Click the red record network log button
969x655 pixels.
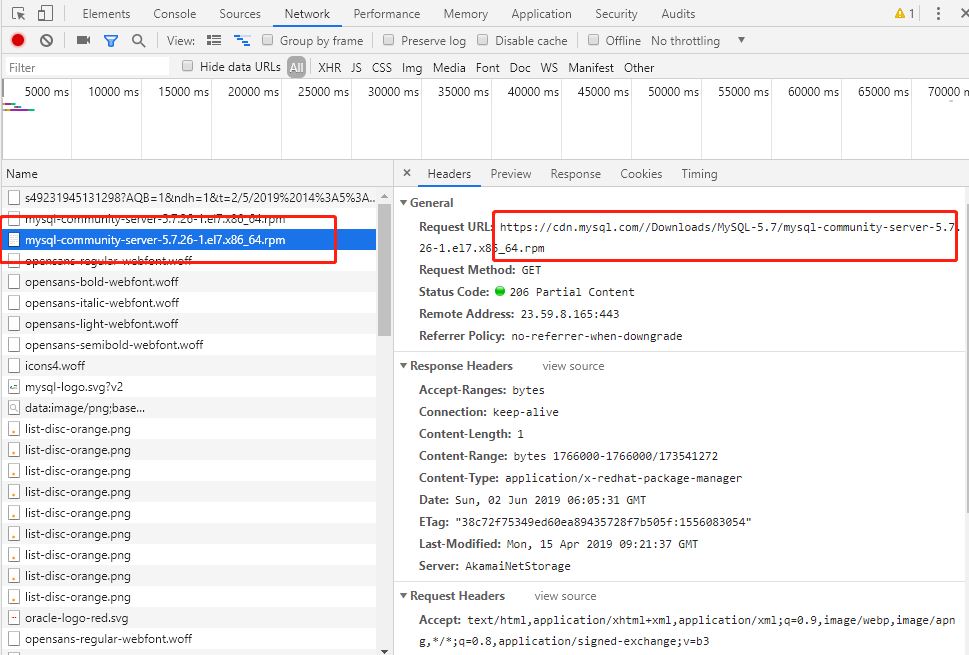[x=18, y=40]
